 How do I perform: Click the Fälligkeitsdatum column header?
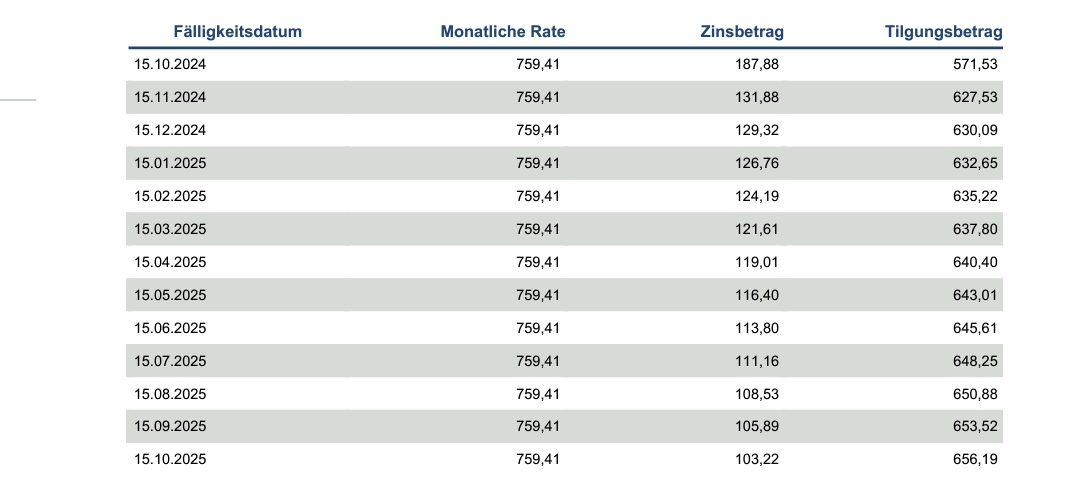[237, 32]
